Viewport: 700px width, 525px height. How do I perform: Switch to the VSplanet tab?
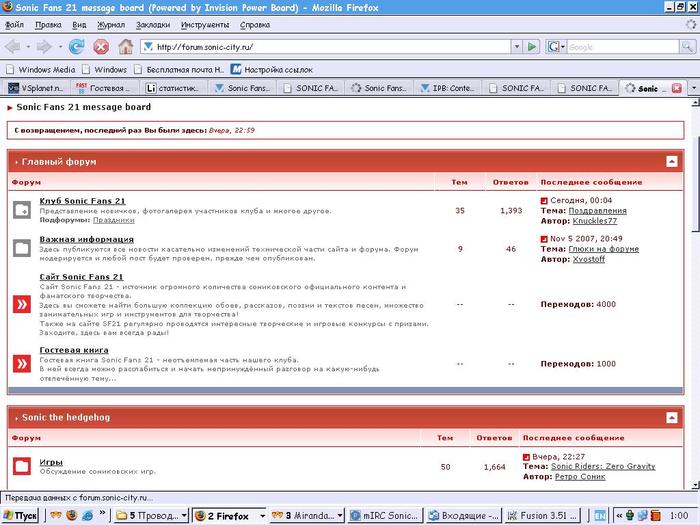point(36,88)
